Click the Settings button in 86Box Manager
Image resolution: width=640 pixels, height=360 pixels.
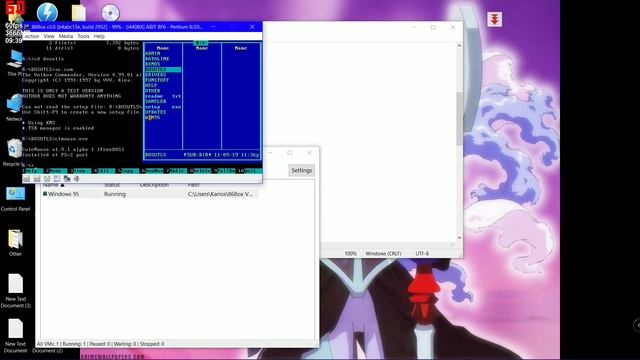[x=302, y=171]
